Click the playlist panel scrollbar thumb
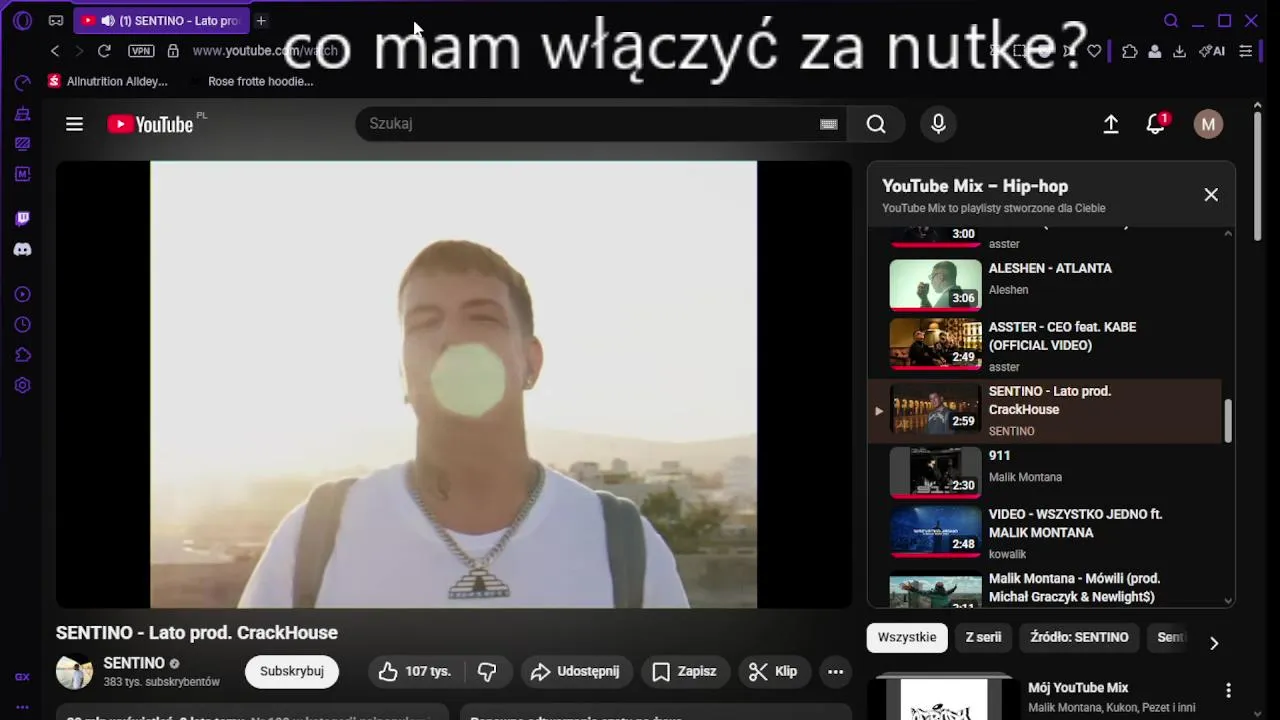Screen dimensions: 1280x720 (x=1228, y=420)
